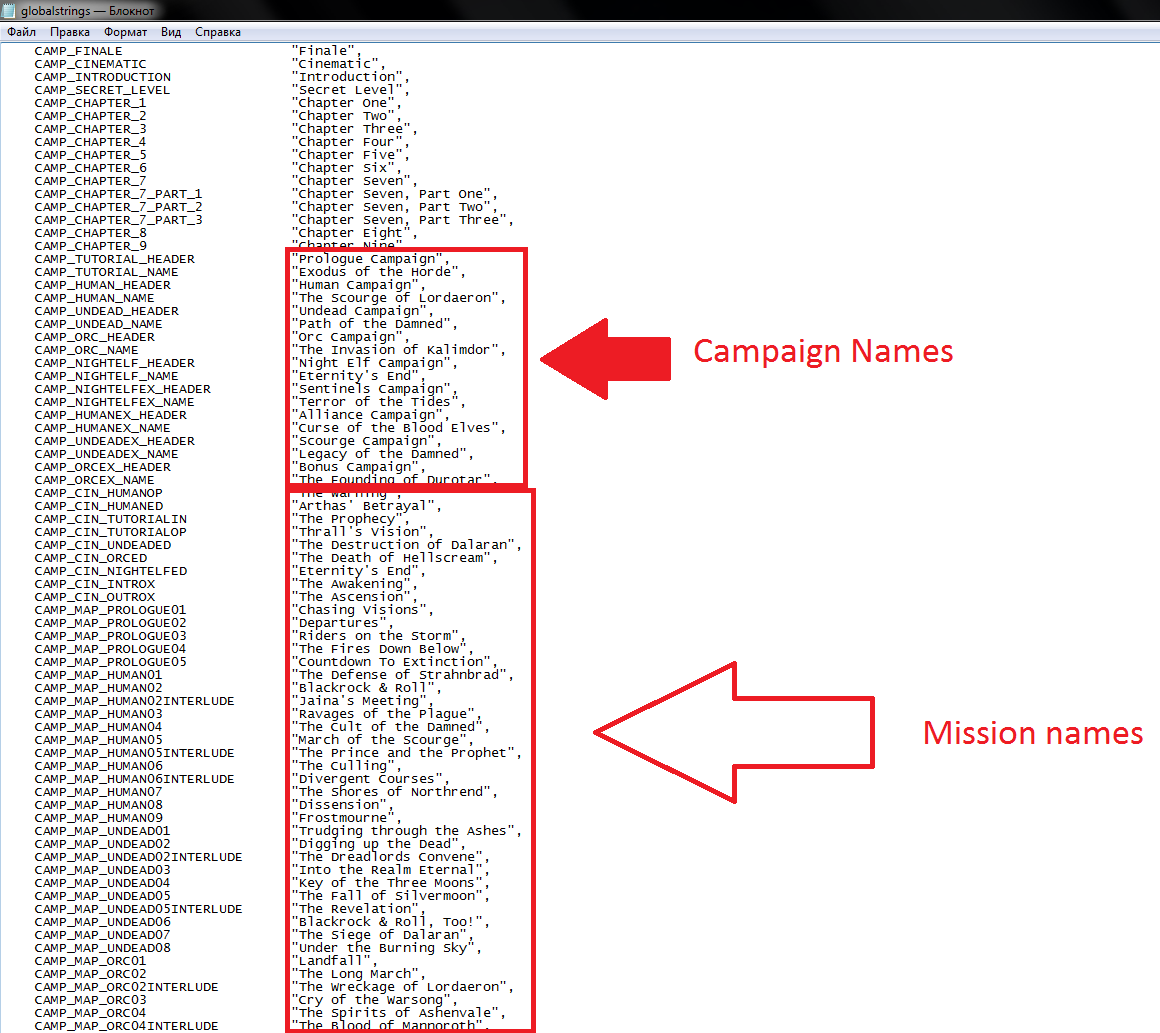Open the Правка menu

pos(70,32)
